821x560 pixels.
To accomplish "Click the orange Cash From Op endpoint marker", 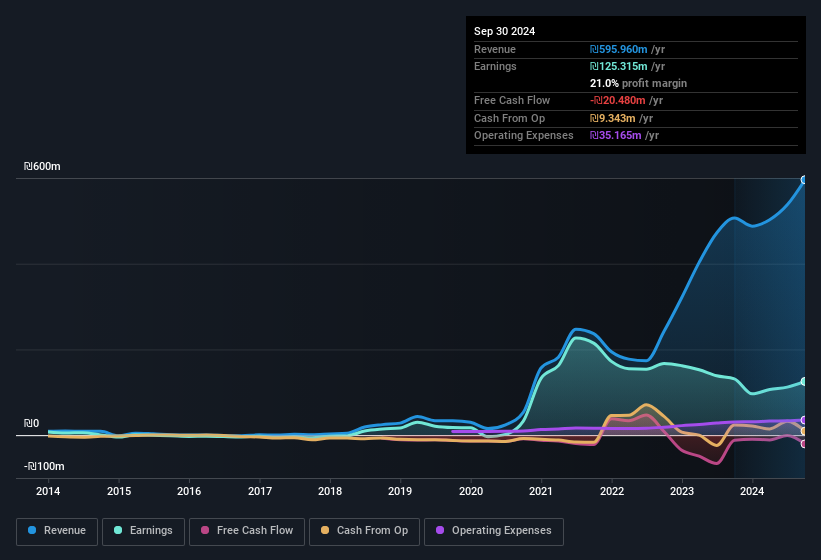I will (804, 431).
